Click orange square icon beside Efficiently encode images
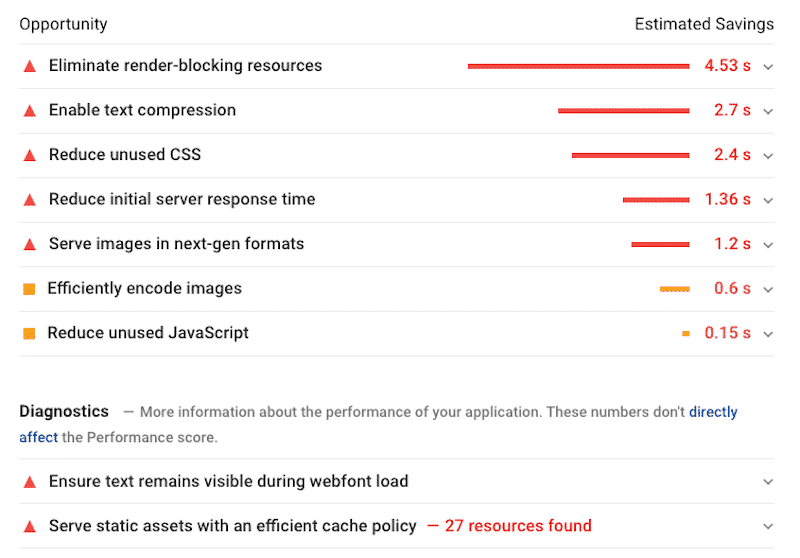This screenshot has width=800, height=558. (x=29, y=289)
